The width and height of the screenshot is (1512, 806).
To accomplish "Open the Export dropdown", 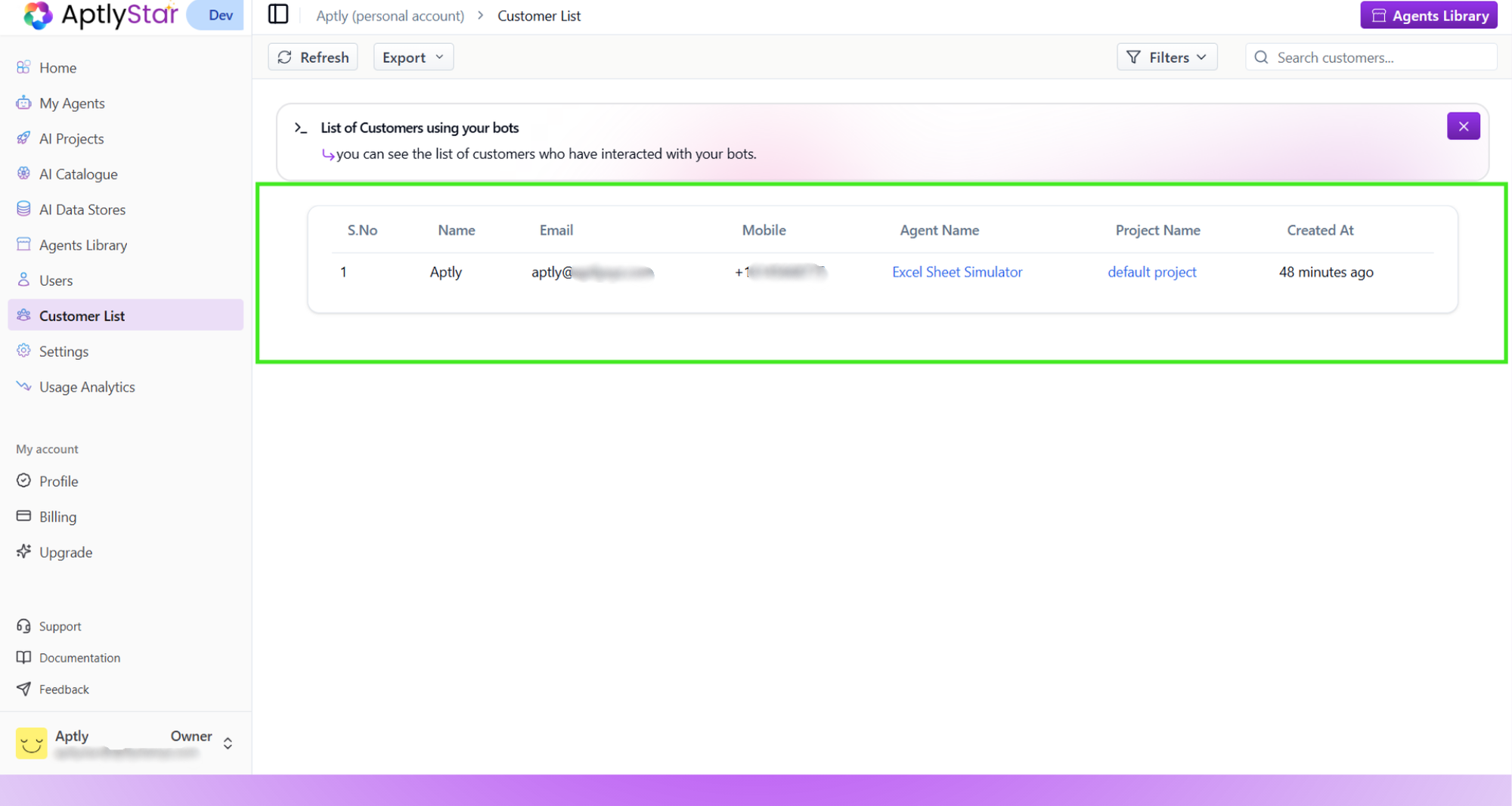I will point(413,57).
